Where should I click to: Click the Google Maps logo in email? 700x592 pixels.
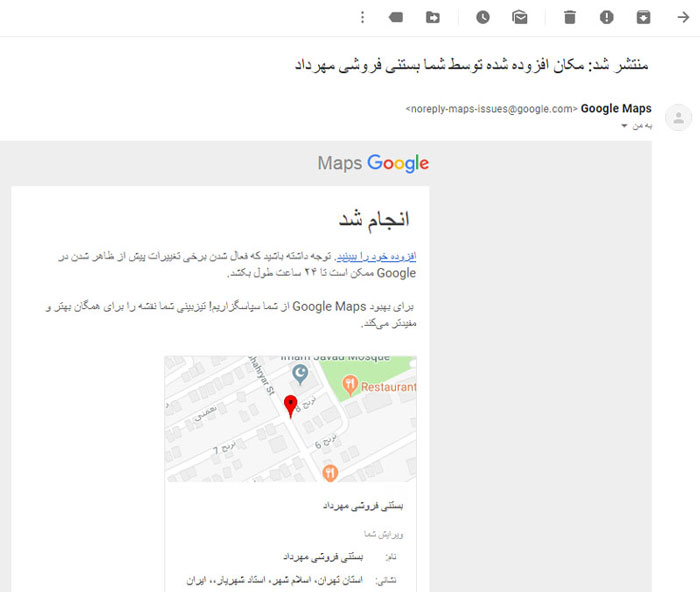pyautogui.click(x=373, y=163)
